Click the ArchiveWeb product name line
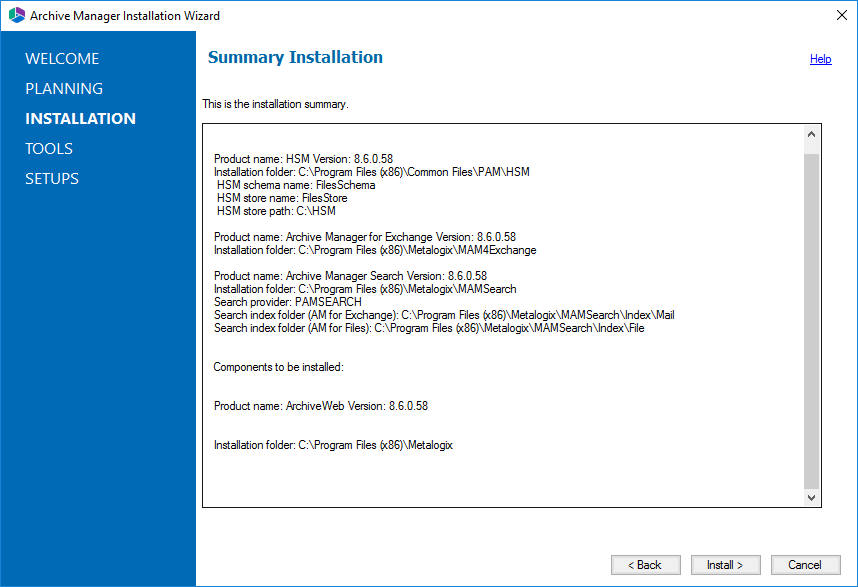The height and width of the screenshot is (587, 858). pyautogui.click(x=321, y=406)
